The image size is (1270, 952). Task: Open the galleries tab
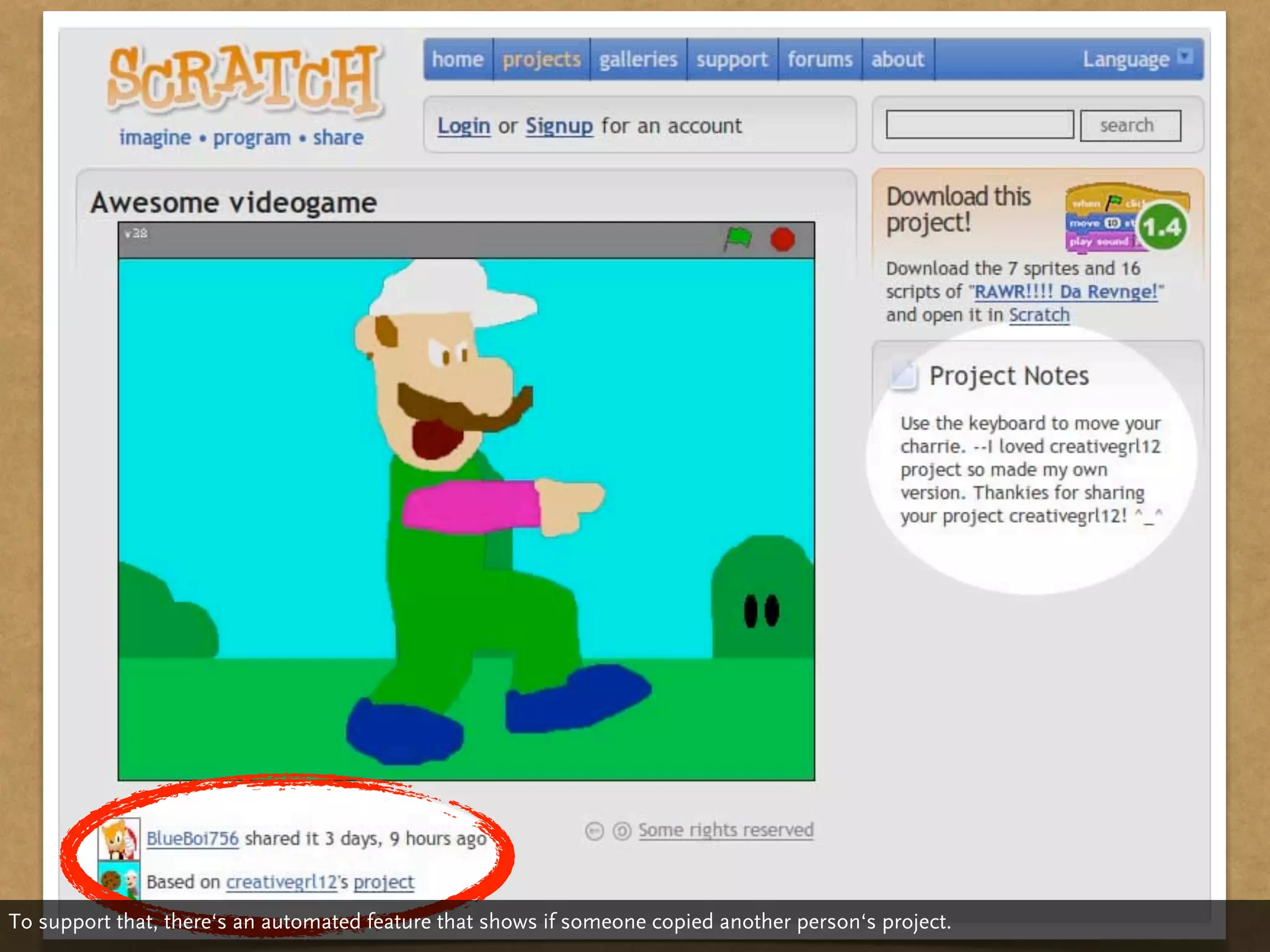click(x=638, y=59)
